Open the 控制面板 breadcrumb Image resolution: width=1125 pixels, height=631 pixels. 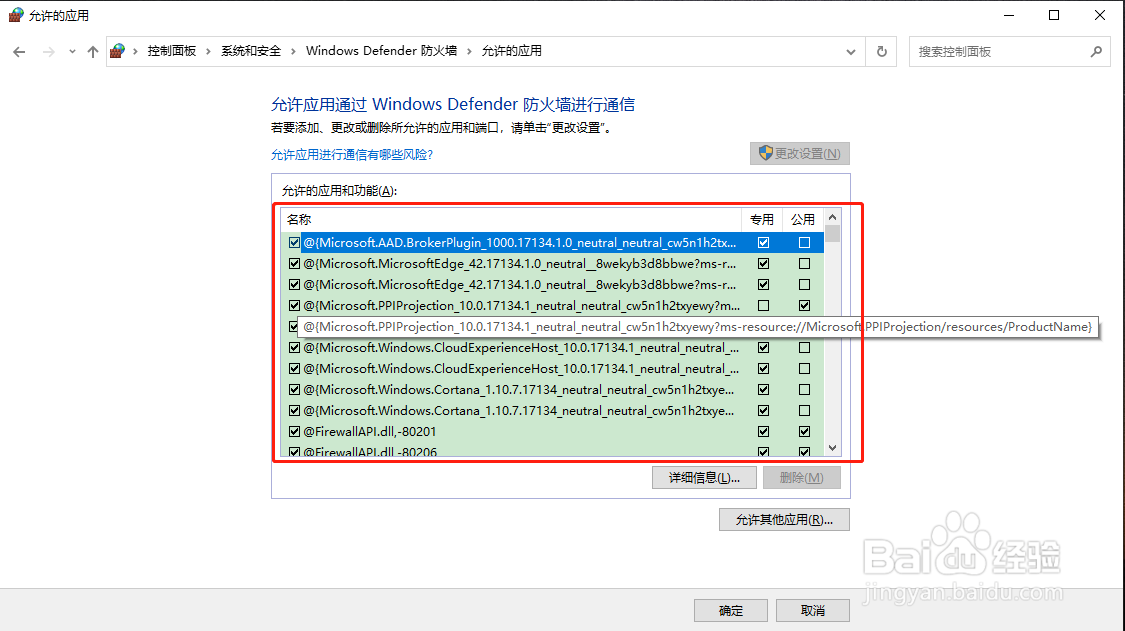coord(172,51)
